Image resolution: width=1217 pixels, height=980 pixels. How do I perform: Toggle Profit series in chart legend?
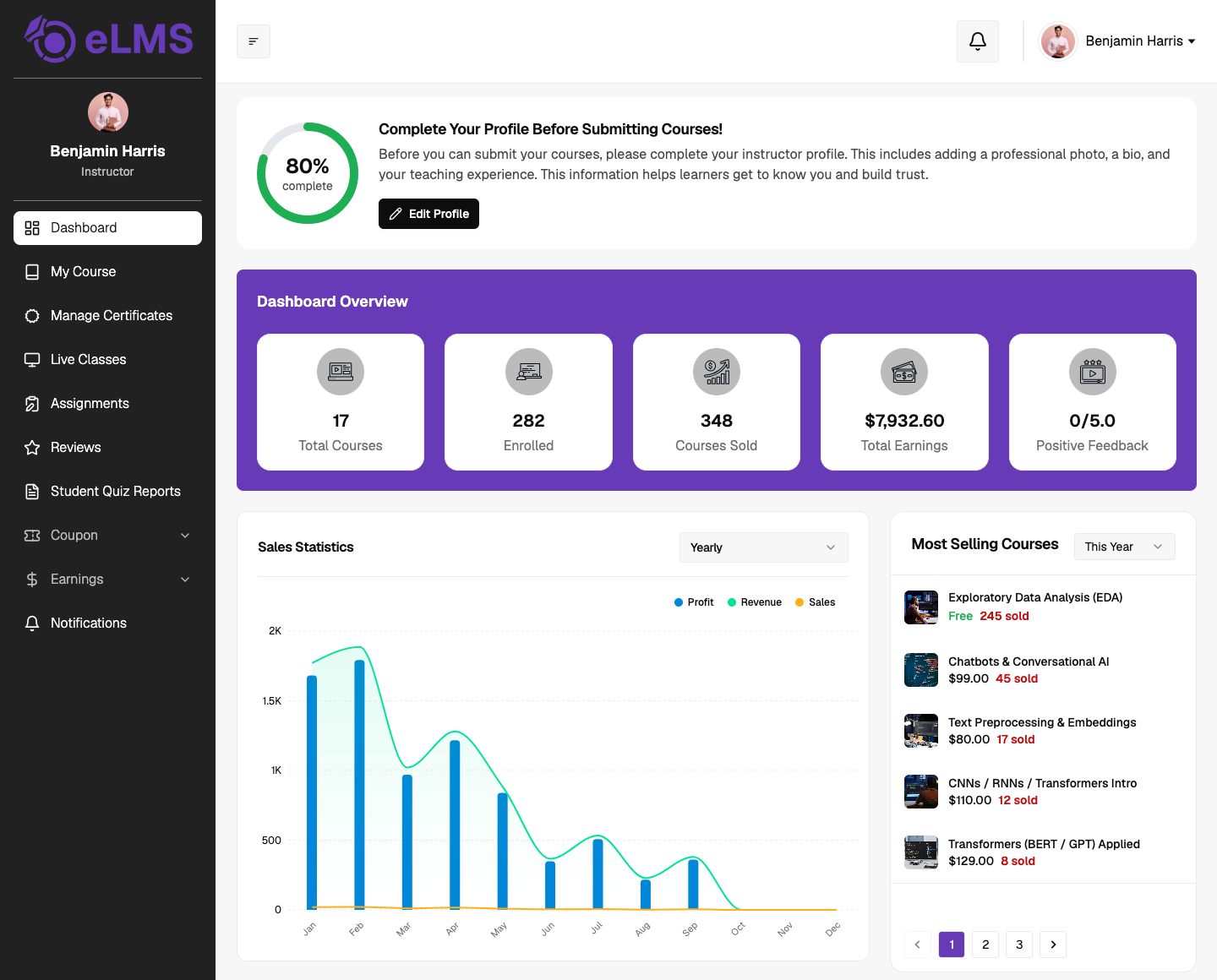[694, 602]
